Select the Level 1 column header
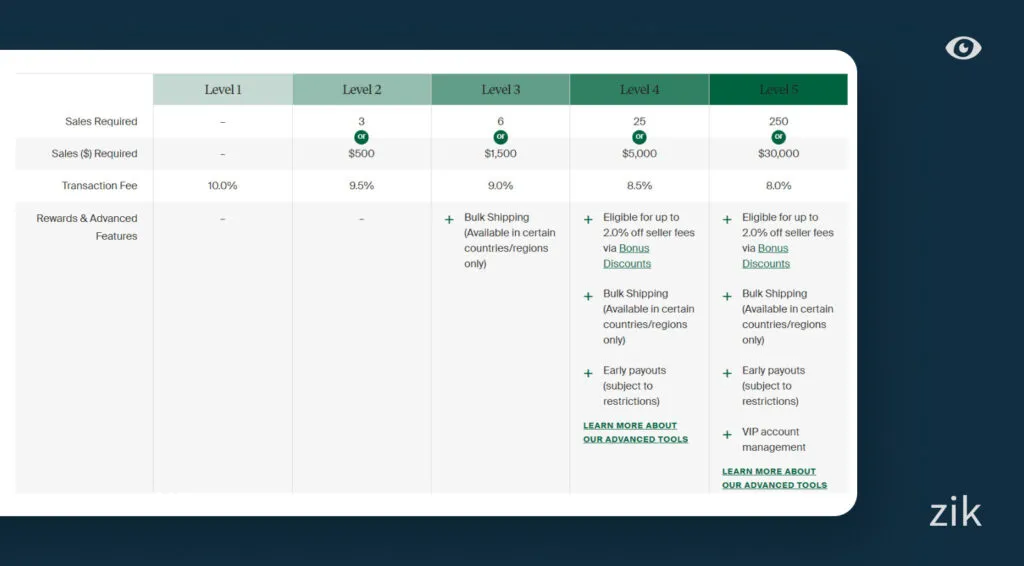Image resolution: width=1024 pixels, height=566 pixels. click(x=223, y=89)
